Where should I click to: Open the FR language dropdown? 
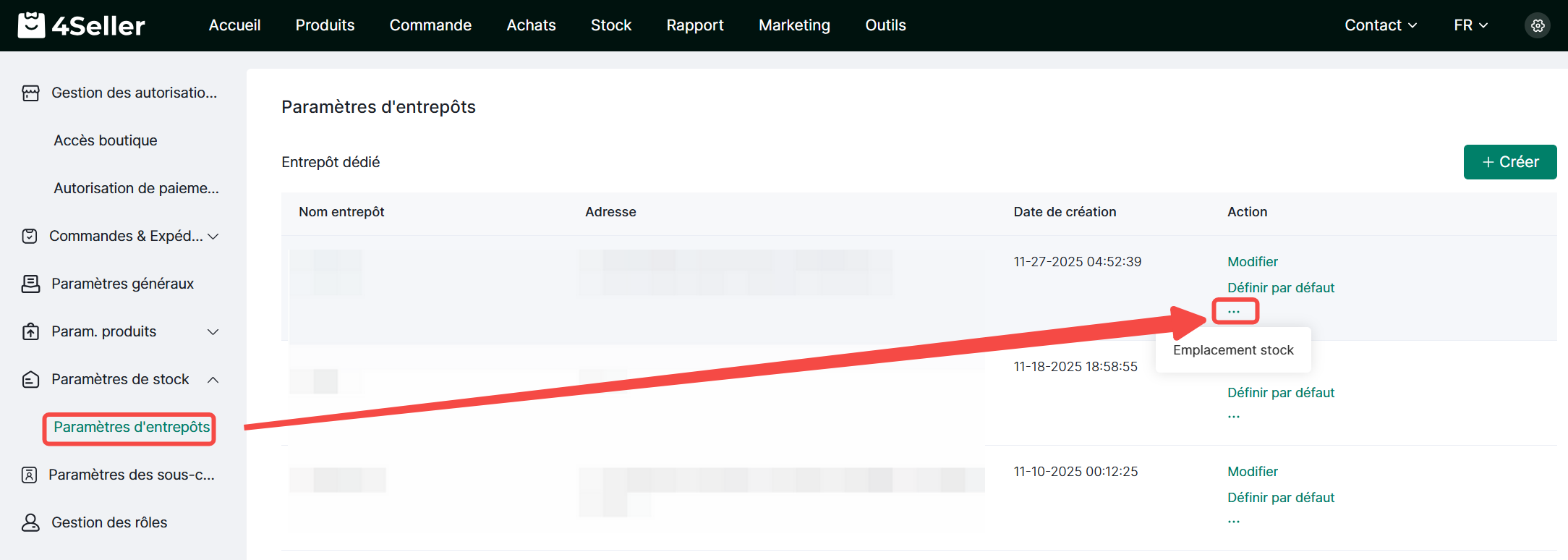[x=1470, y=25]
